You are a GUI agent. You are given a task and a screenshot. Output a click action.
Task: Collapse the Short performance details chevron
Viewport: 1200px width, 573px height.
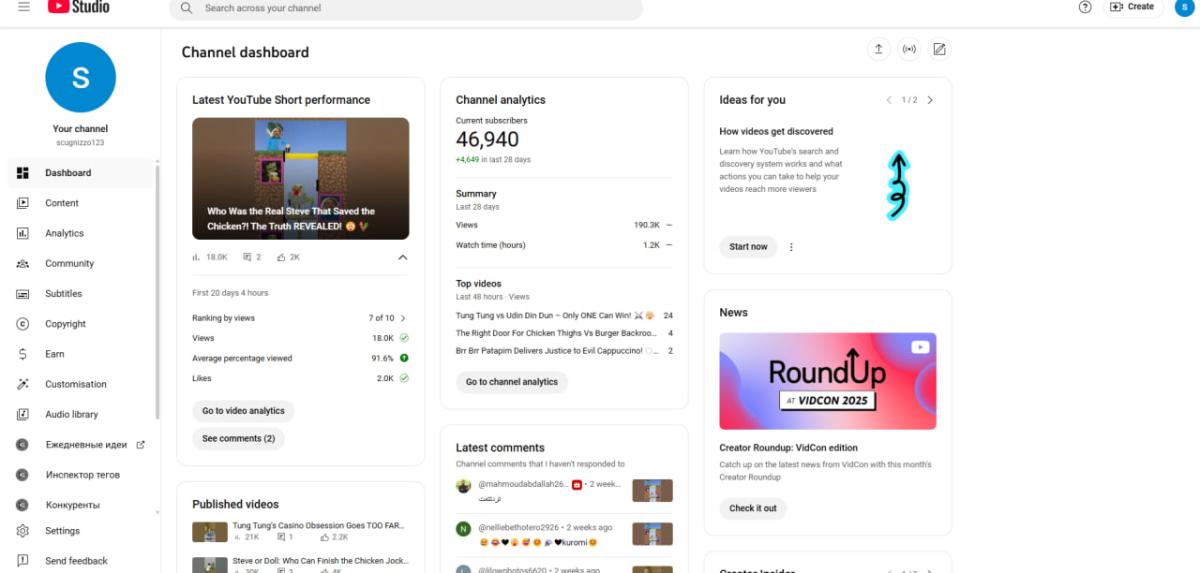pos(402,257)
